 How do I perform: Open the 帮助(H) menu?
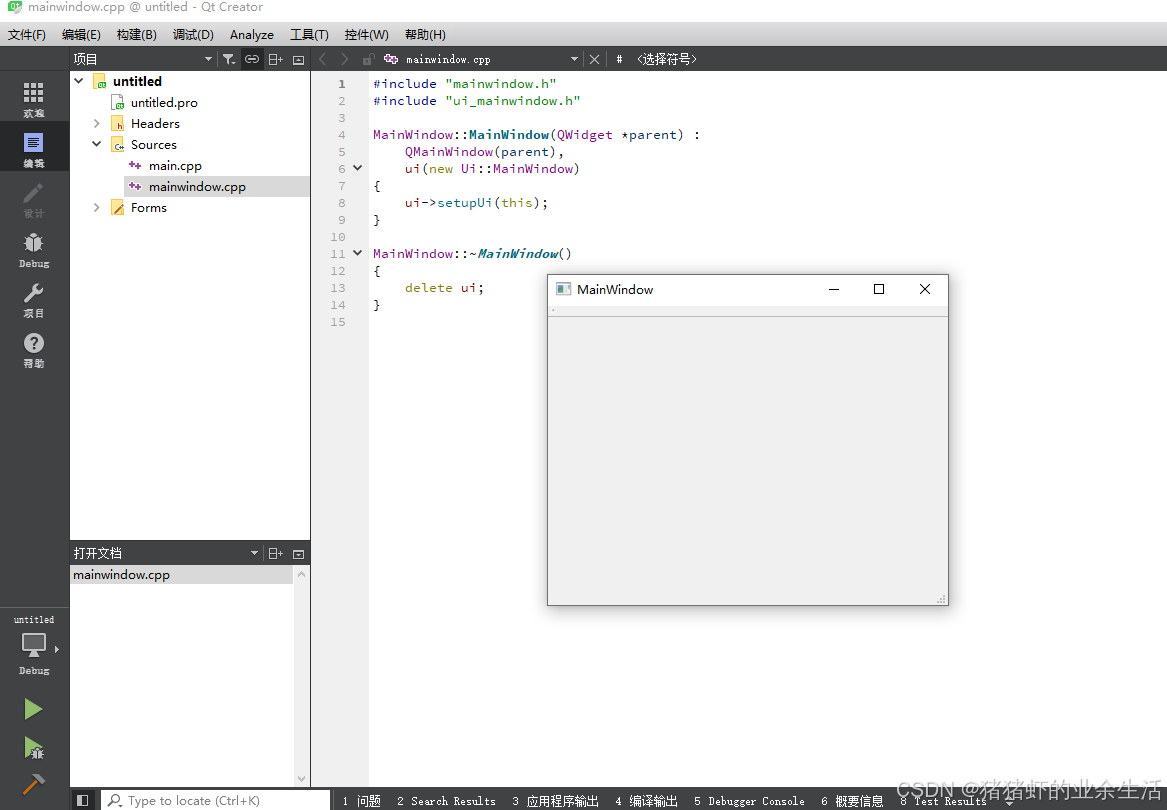(425, 34)
